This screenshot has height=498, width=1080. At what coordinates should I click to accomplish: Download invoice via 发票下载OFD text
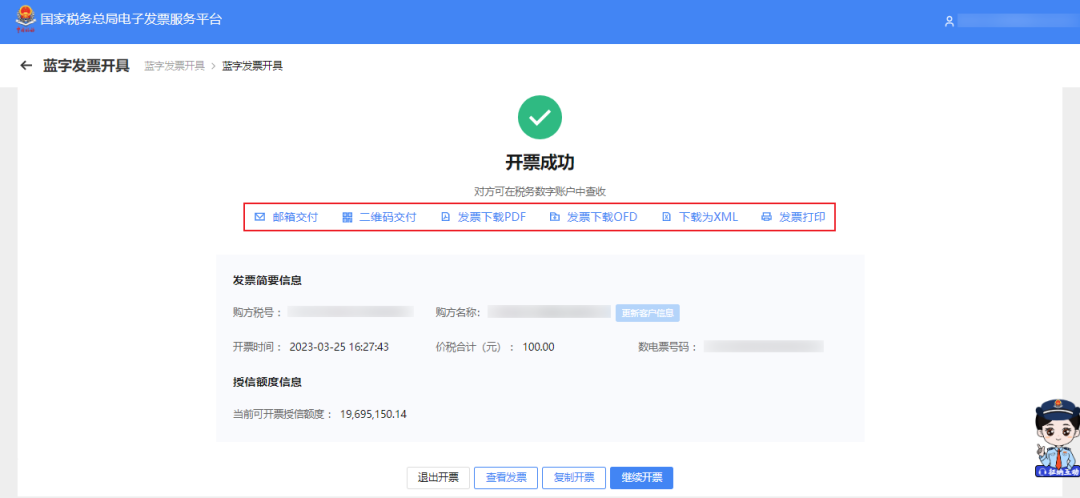[602, 217]
